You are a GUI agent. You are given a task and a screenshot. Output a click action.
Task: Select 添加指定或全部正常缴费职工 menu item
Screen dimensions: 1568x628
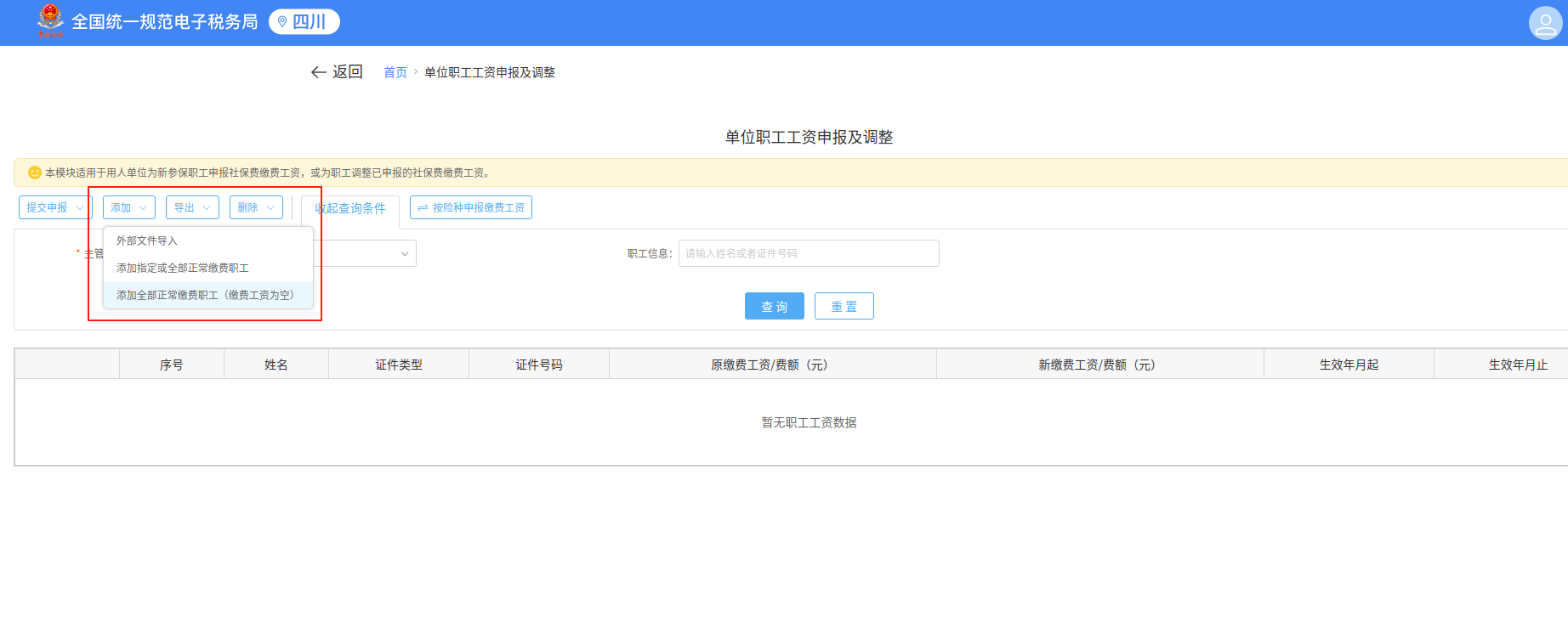183,268
